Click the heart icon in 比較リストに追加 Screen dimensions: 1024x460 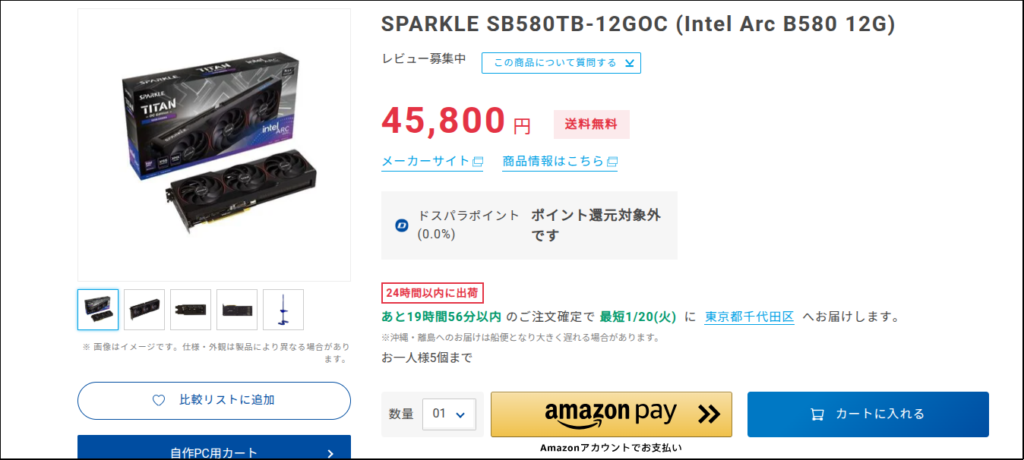click(x=158, y=400)
